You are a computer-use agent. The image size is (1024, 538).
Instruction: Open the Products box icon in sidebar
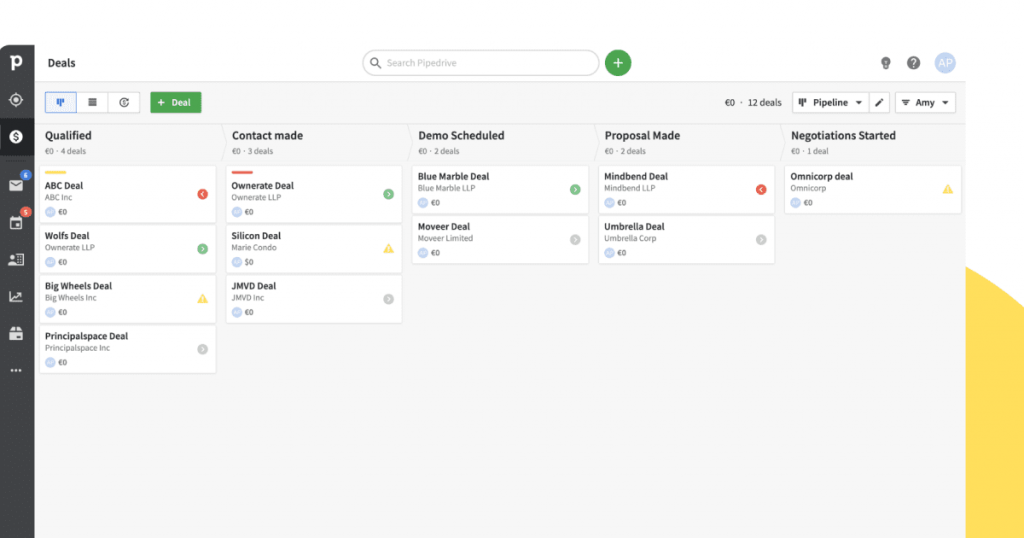[16, 334]
